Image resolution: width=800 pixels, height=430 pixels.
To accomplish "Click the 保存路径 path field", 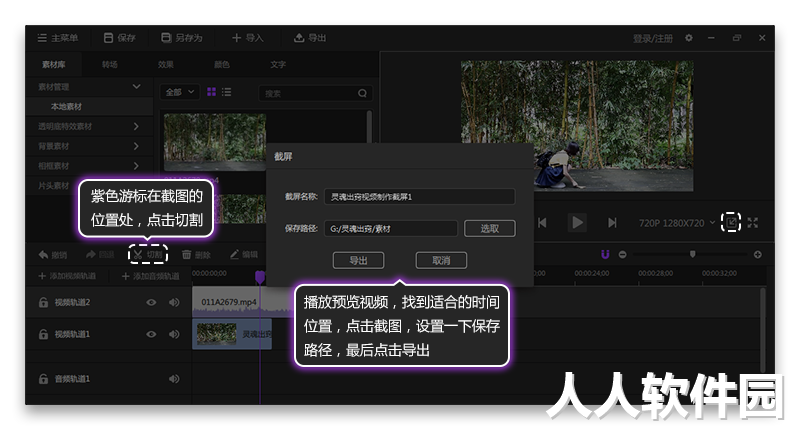I will [391, 229].
